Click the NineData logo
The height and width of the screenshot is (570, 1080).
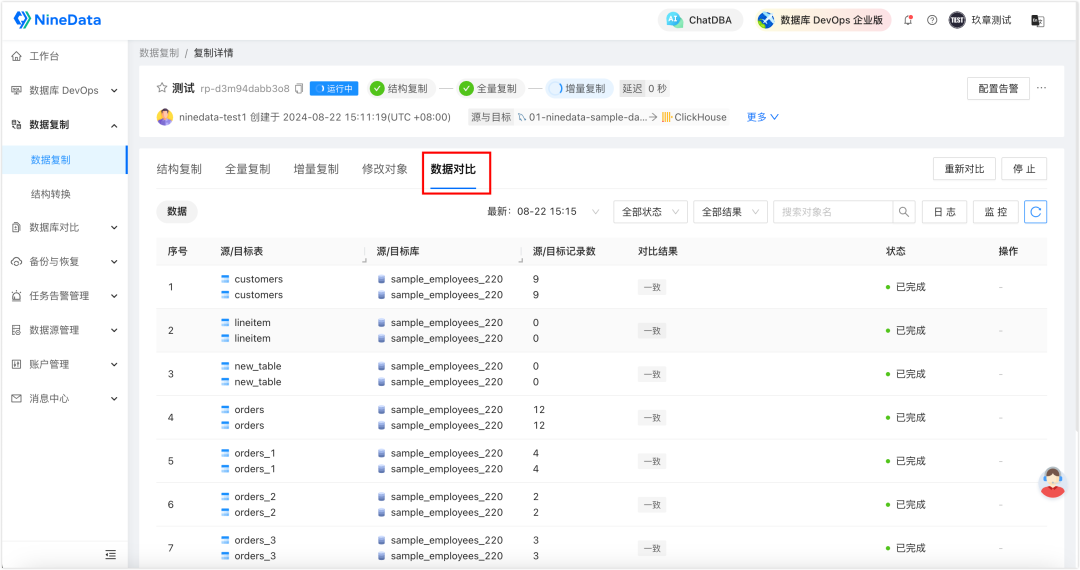click(x=57, y=20)
